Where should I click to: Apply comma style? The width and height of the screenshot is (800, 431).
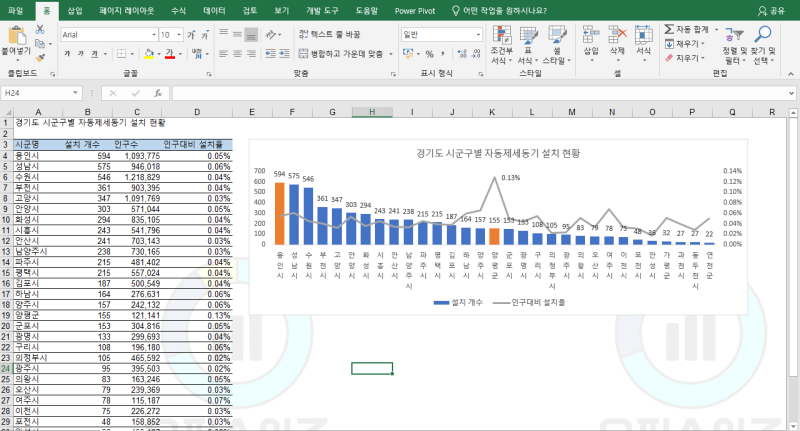click(x=443, y=54)
